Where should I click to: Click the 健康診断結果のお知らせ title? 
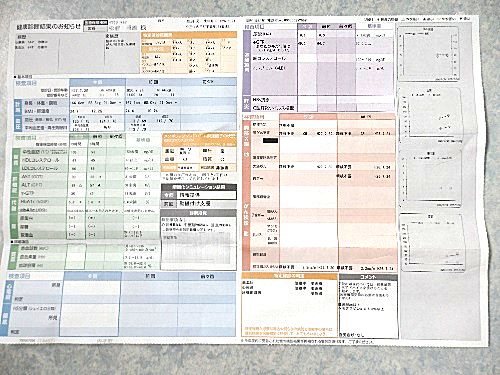click(48, 27)
